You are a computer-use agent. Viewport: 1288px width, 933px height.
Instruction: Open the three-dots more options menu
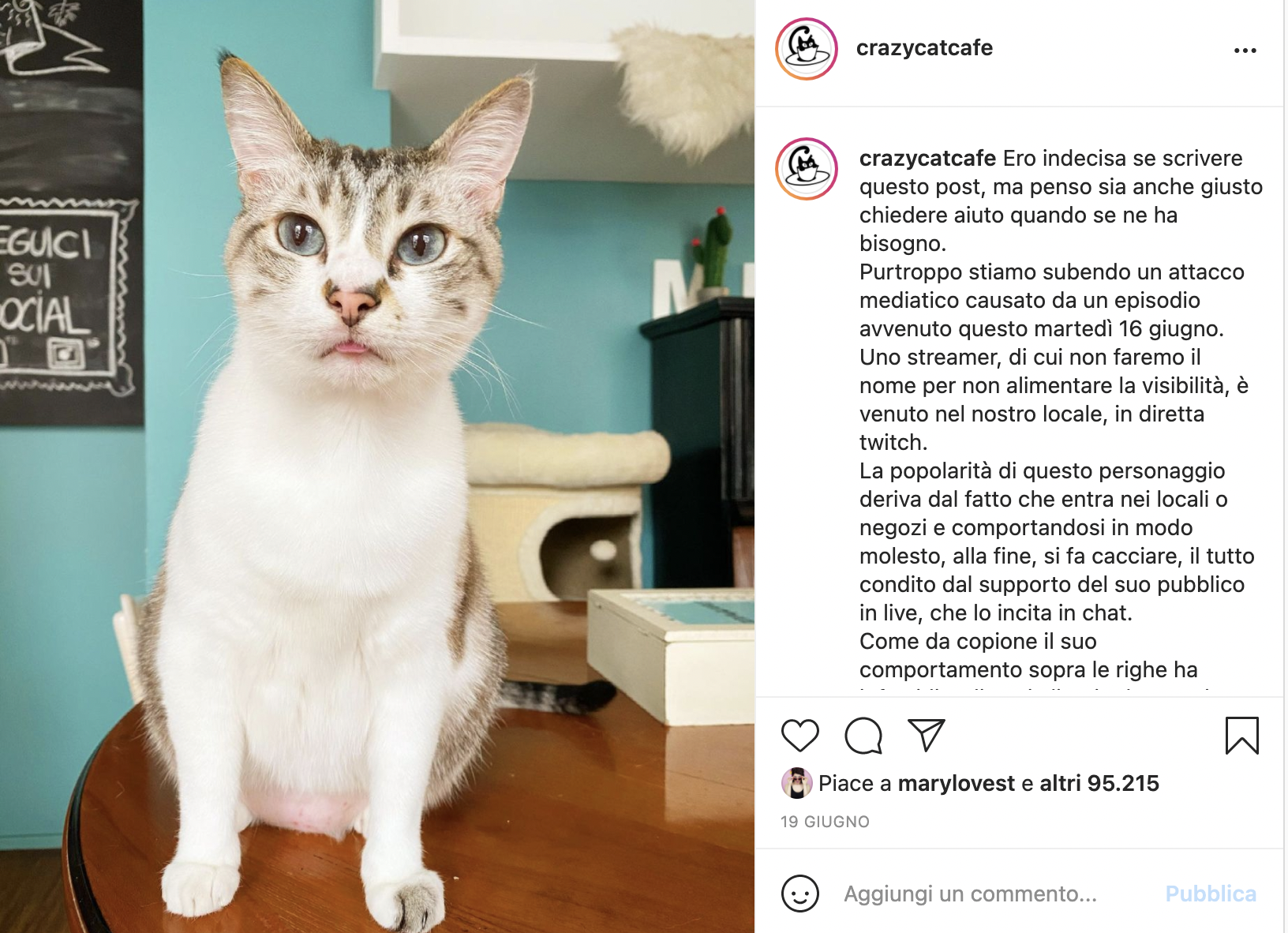point(1245,51)
